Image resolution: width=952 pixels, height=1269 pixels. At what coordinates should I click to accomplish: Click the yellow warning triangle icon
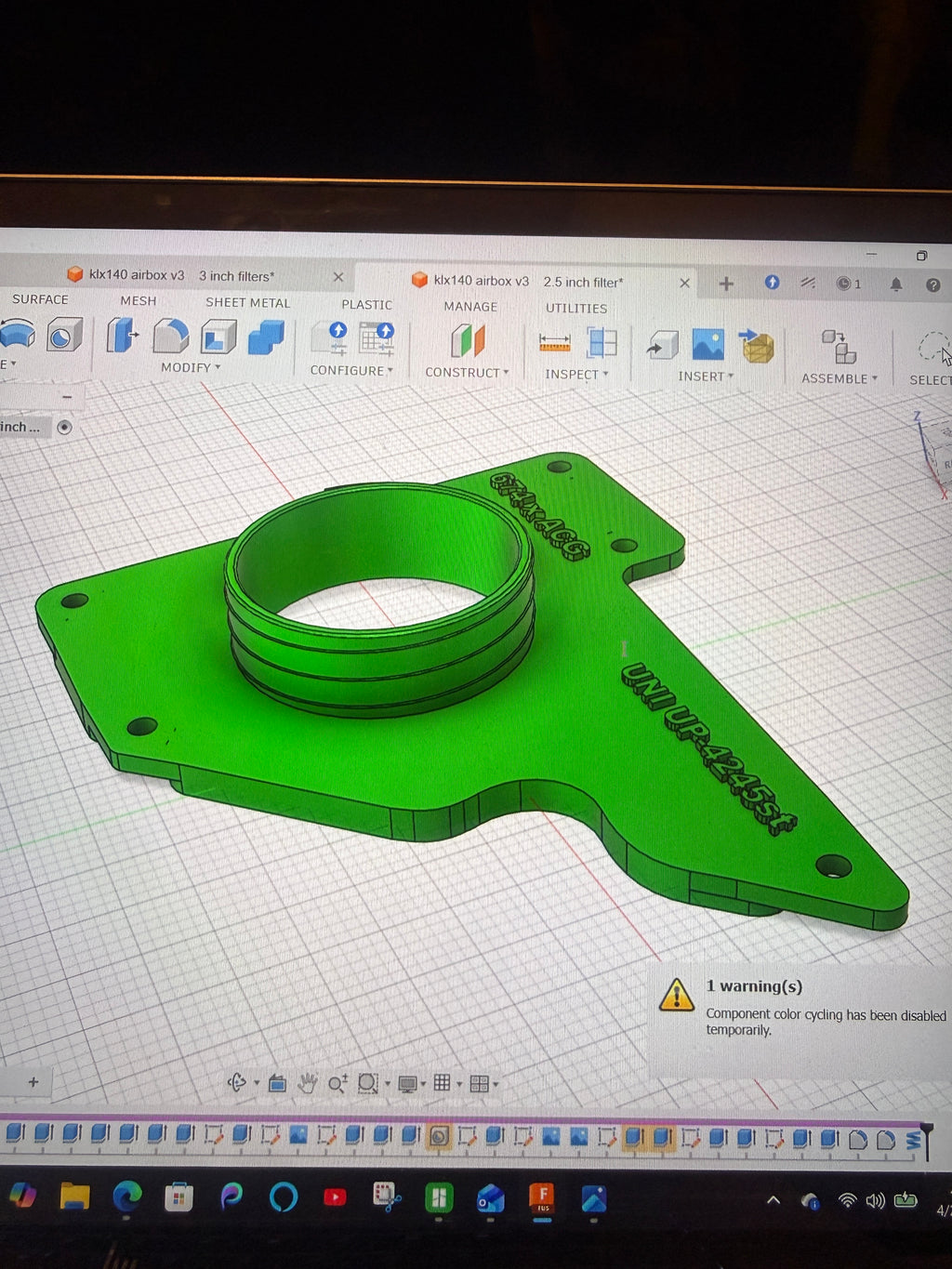tap(677, 995)
